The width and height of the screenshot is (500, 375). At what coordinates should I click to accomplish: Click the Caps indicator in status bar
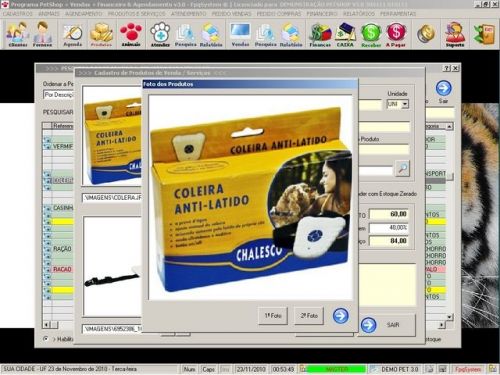point(209,369)
